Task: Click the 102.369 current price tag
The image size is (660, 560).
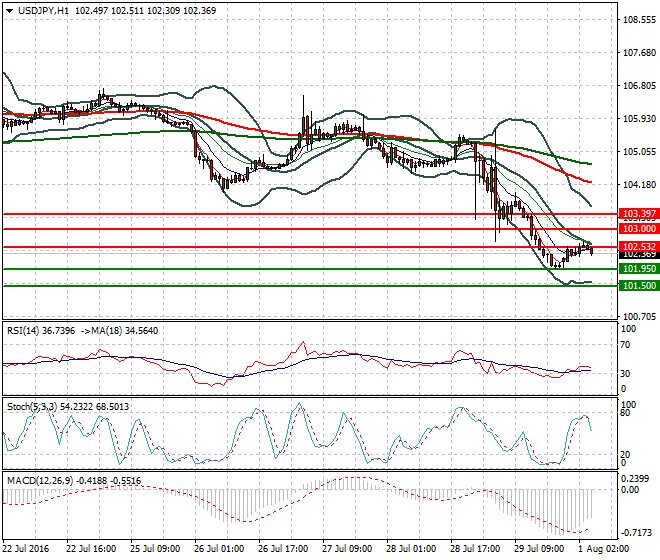Action: click(638, 255)
